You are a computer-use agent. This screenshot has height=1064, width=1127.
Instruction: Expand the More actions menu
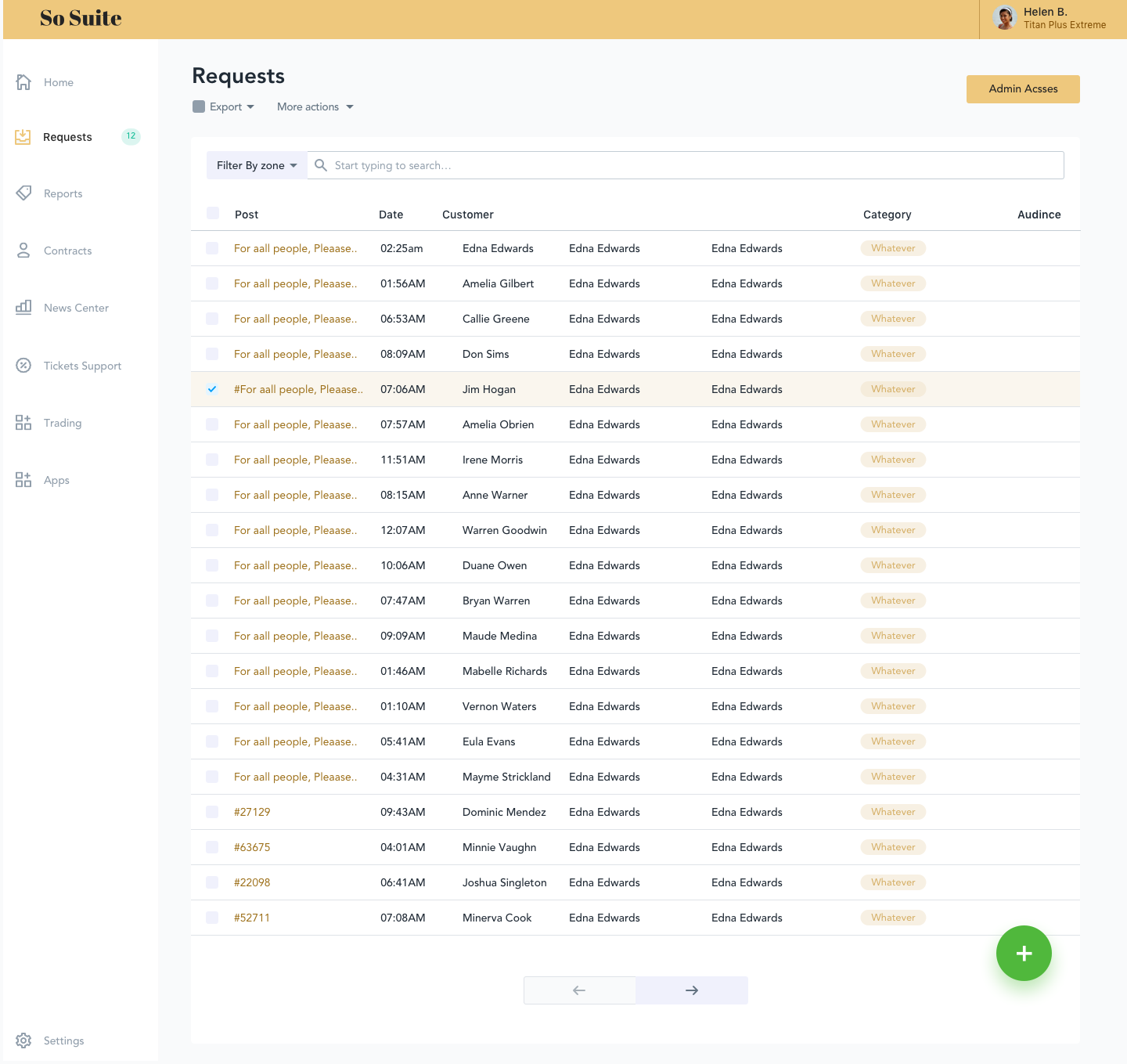pos(315,106)
